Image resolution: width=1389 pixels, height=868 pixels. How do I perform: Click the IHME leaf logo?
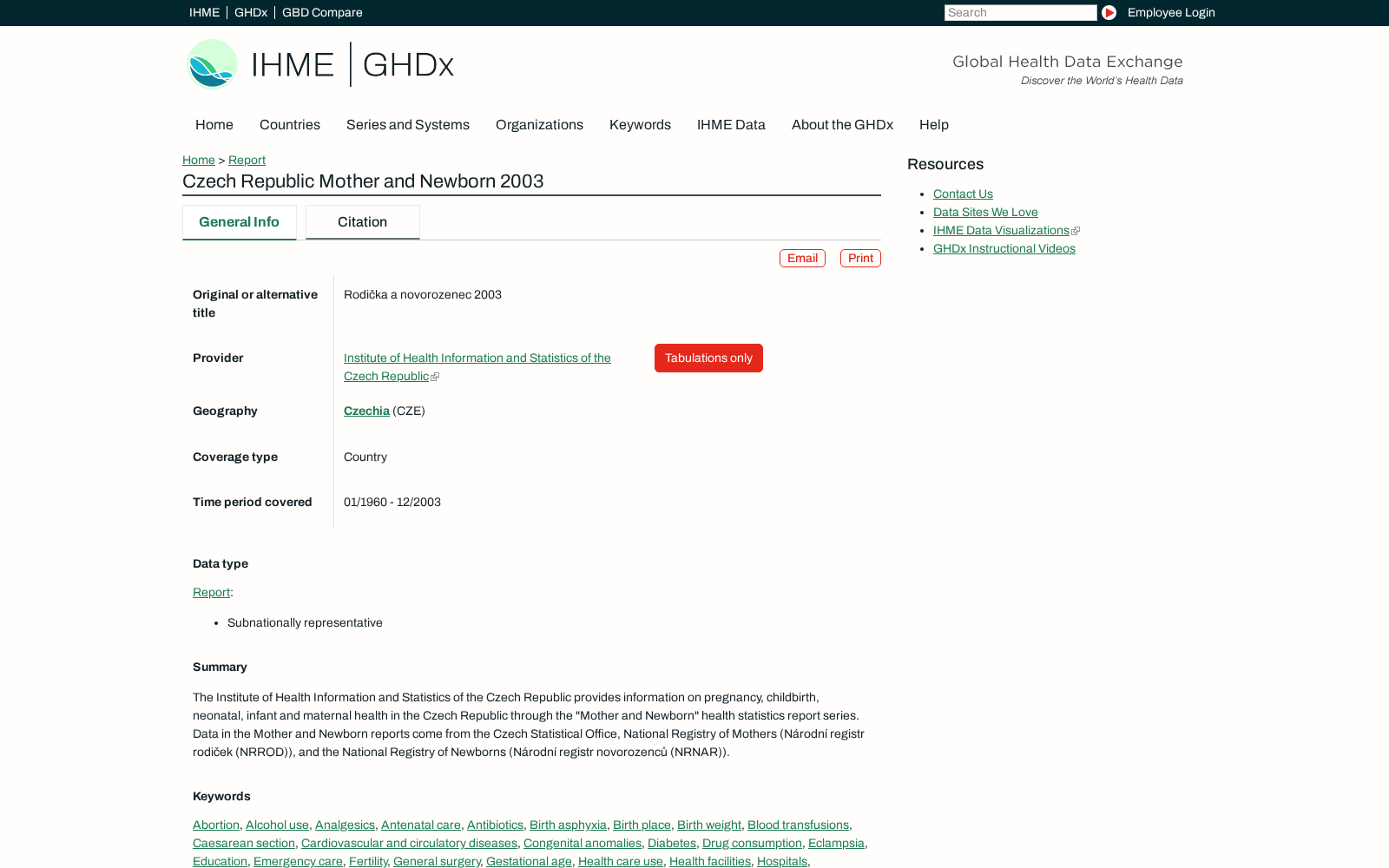click(x=213, y=64)
